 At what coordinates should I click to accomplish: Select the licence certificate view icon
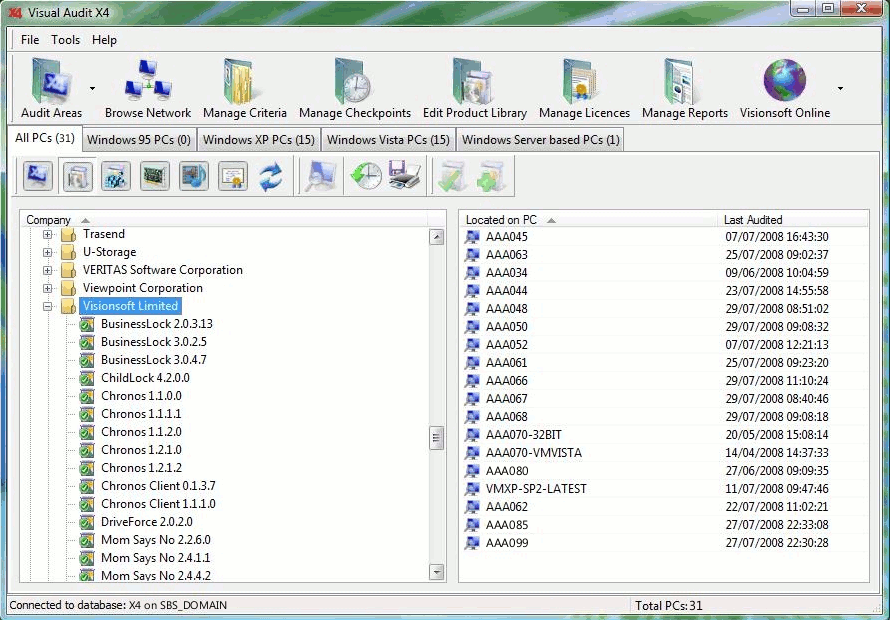click(x=232, y=176)
